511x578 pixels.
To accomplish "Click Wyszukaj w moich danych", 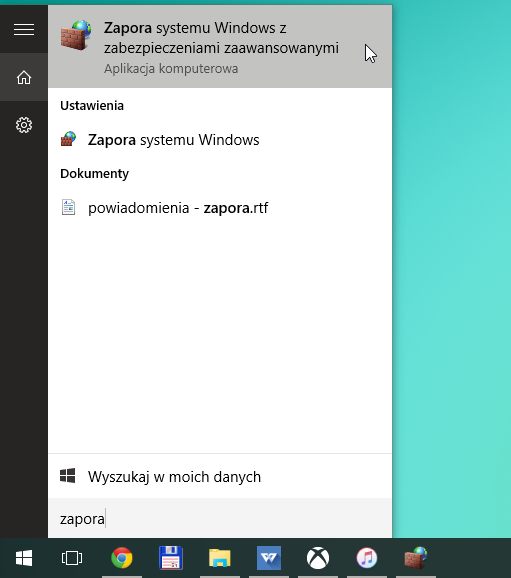I will pos(220,477).
